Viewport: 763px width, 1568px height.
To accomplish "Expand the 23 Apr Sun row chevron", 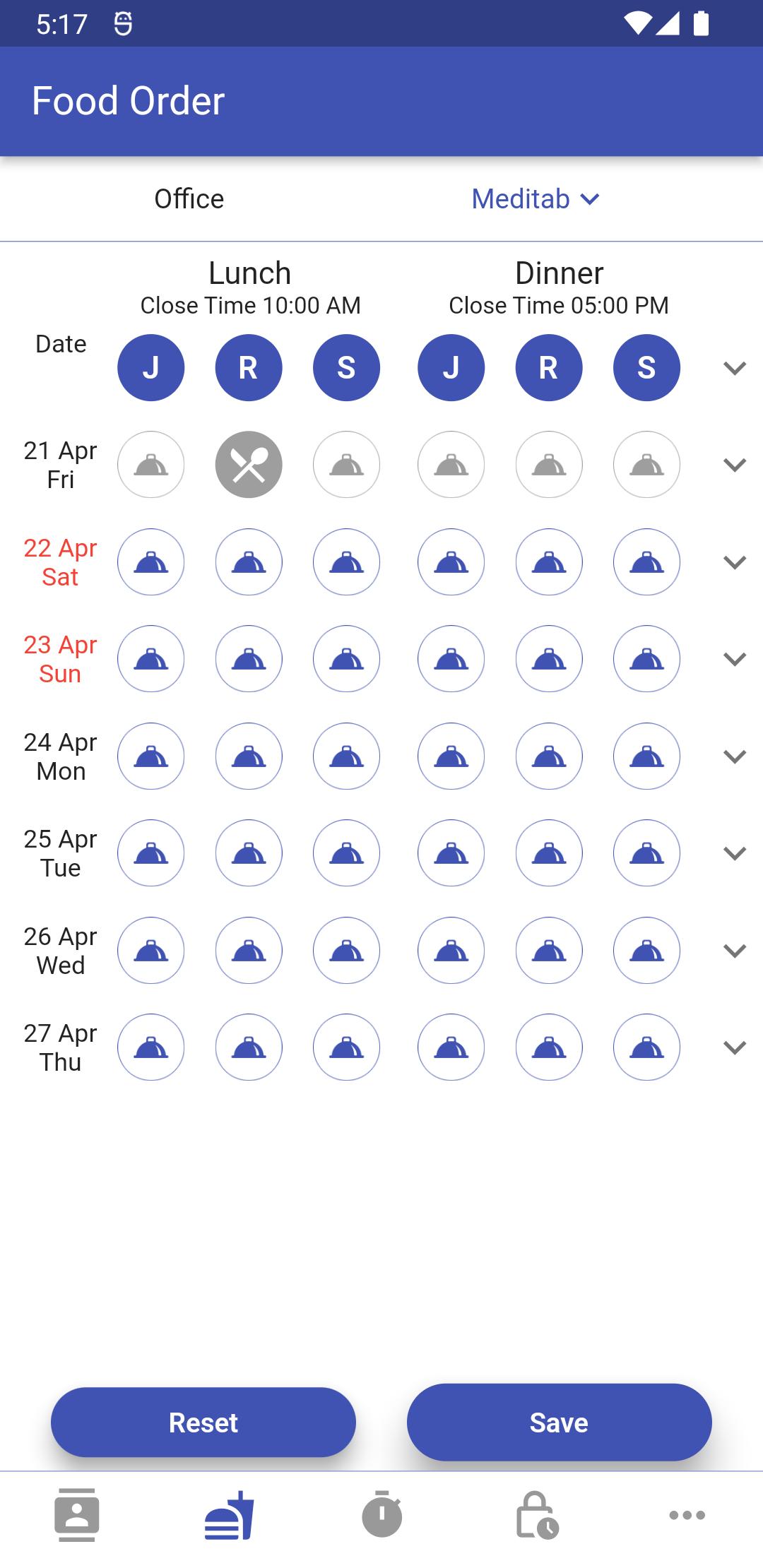I will [x=735, y=659].
